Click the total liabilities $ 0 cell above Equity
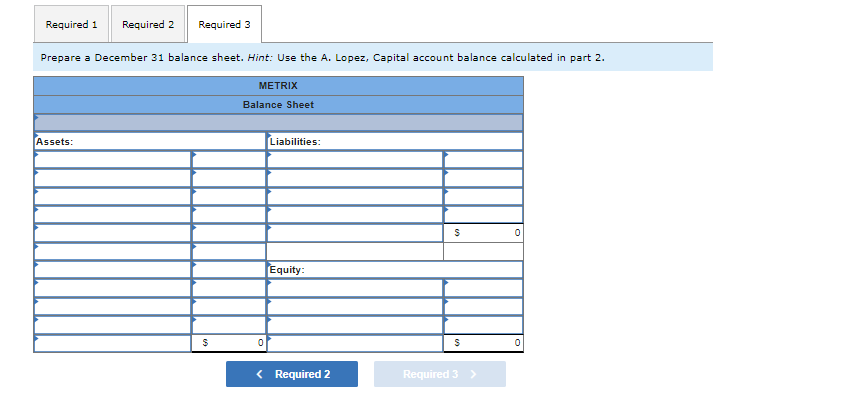854x393 pixels. coord(484,233)
